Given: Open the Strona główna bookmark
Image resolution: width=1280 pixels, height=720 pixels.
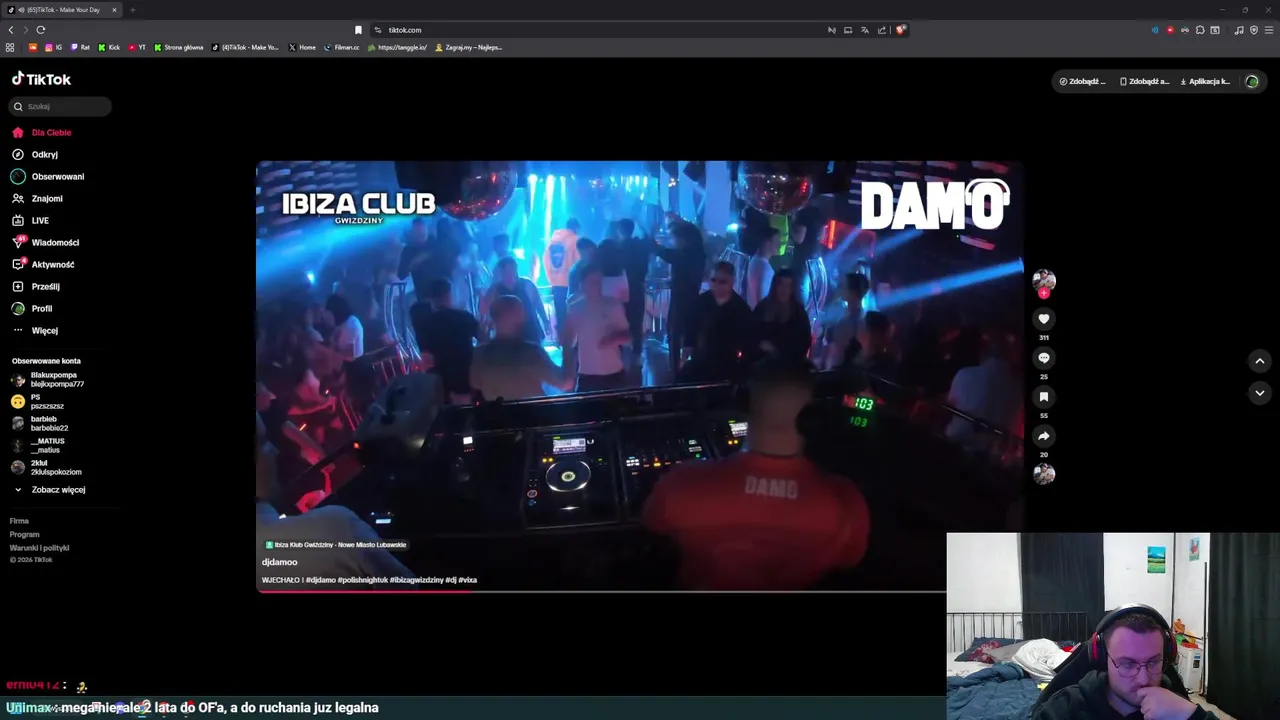Looking at the screenshot, I should click(179, 47).
